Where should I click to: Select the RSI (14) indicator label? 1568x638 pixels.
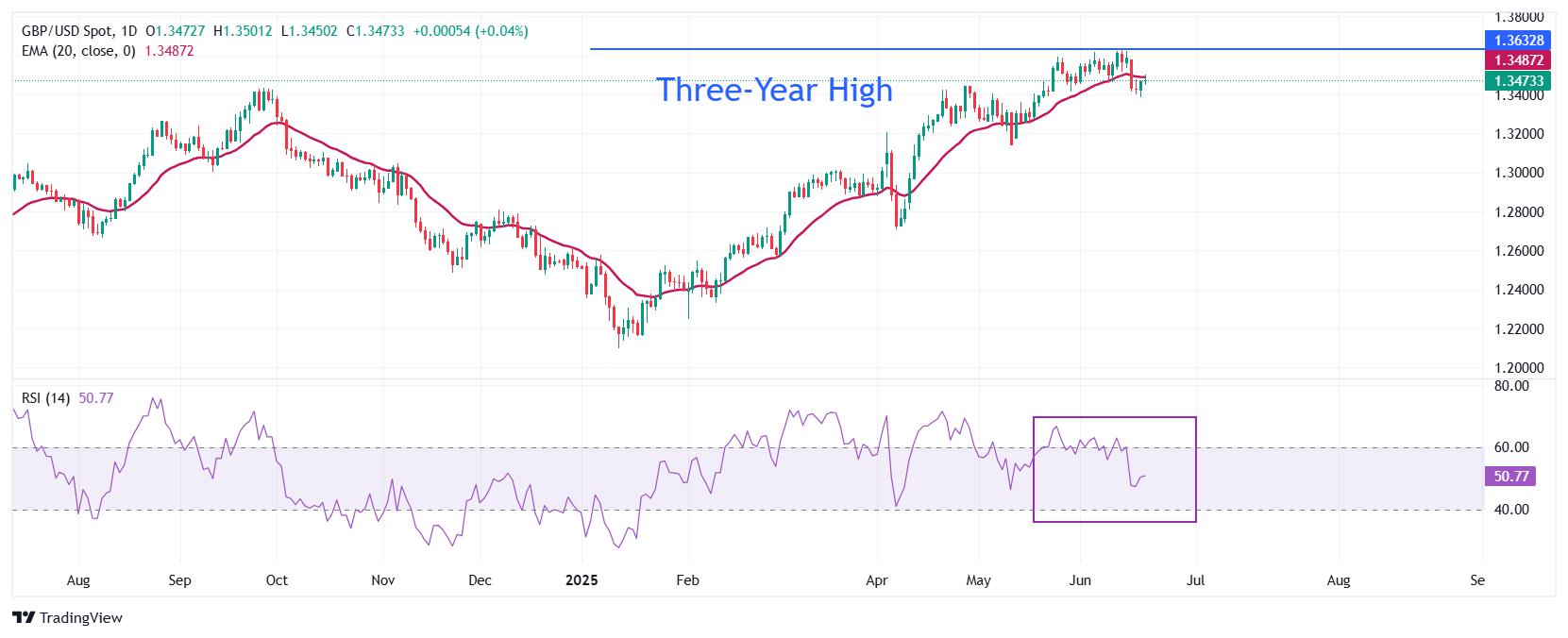click(45, 398)
